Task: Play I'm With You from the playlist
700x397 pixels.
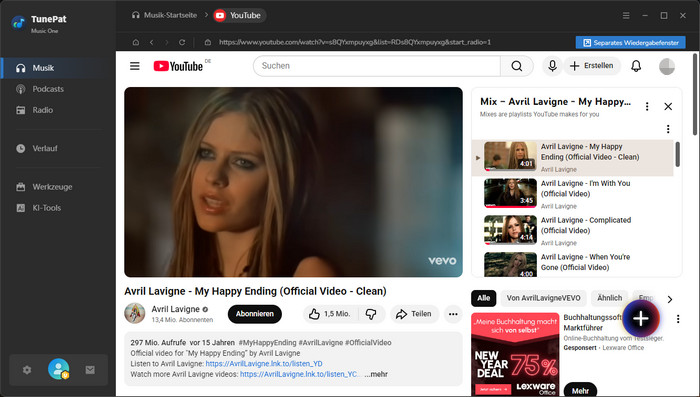Action: tap(572, 194)
